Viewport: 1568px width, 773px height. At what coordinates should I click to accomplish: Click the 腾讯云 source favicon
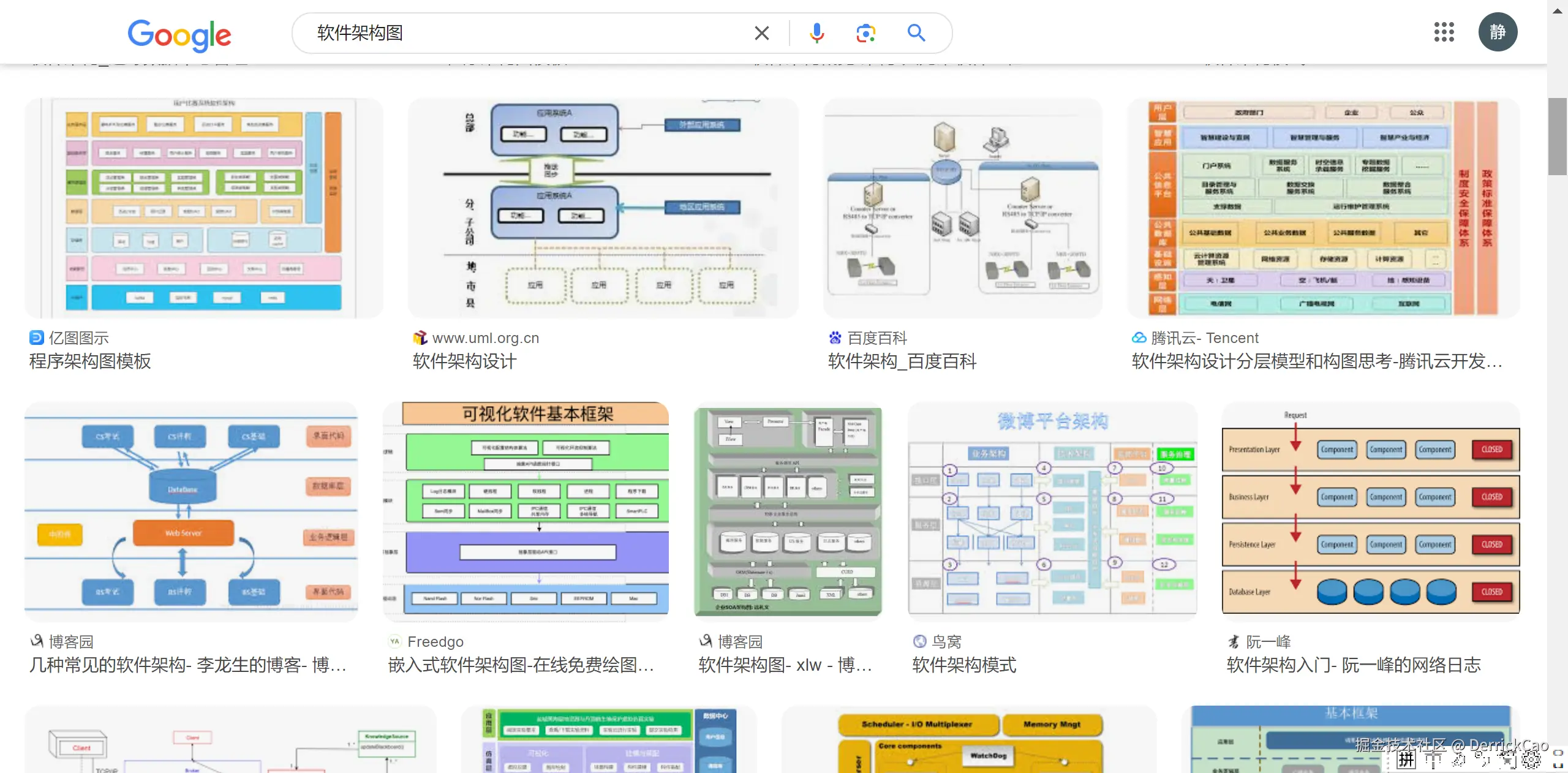[x=1139, y=337]
